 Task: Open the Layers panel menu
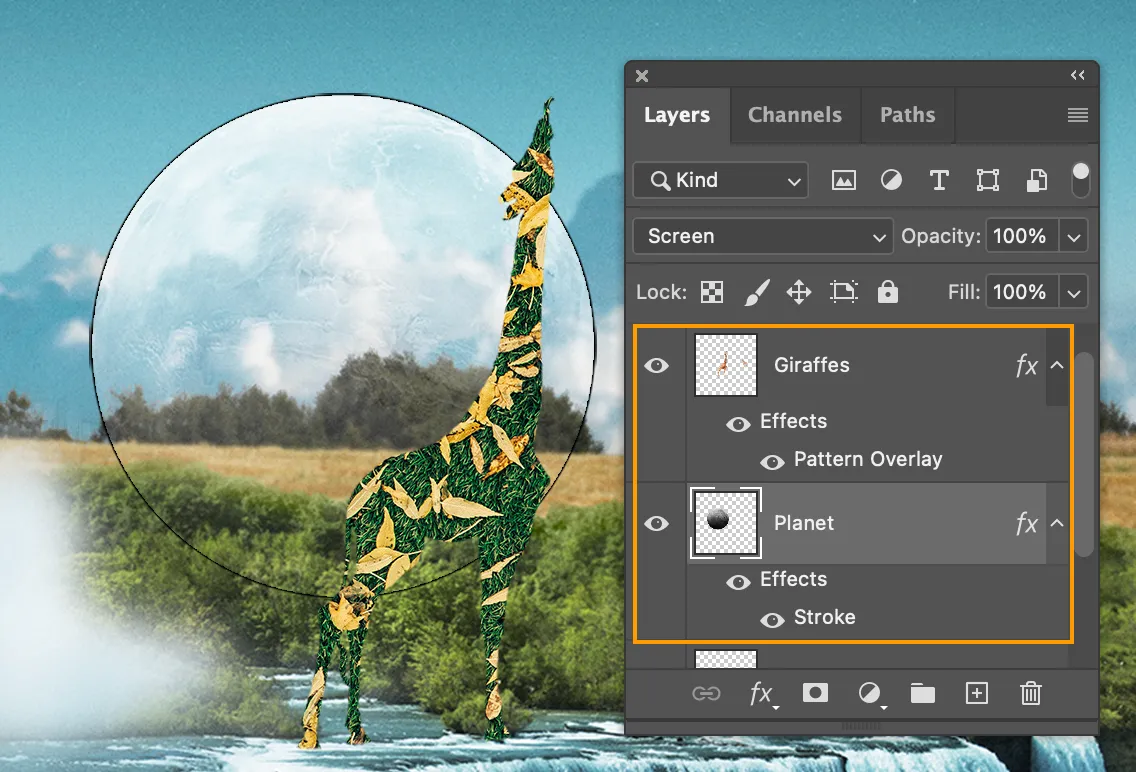1077,115
